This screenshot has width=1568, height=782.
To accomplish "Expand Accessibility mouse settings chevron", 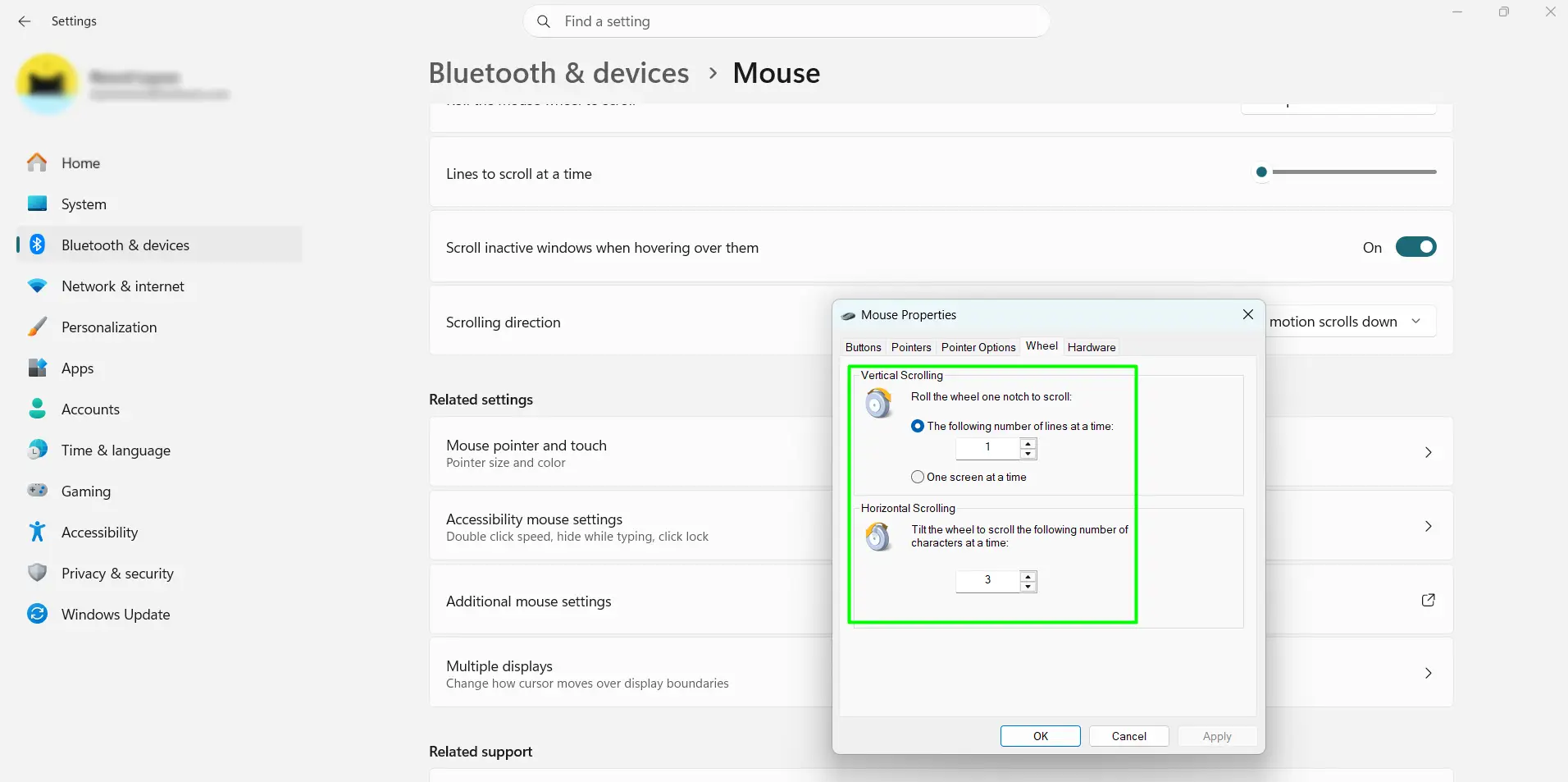I will coord(1428,526).
